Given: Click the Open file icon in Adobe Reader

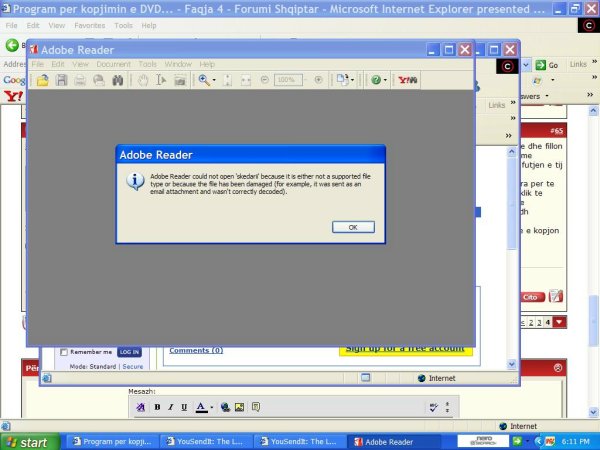Looking at the screenshot, I should [42, 80].
